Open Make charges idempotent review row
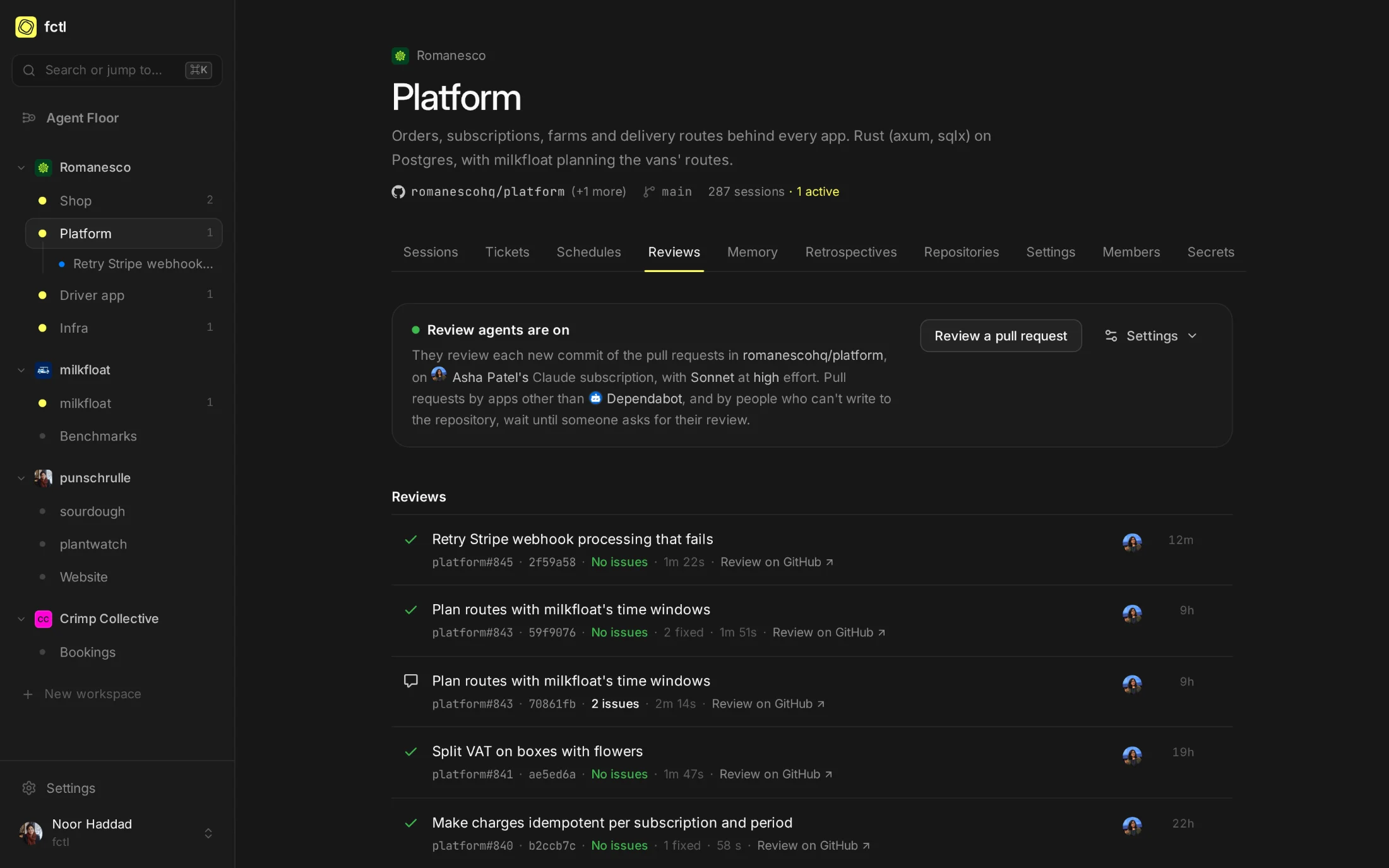The image size is (1389, 868). point(812,833)
